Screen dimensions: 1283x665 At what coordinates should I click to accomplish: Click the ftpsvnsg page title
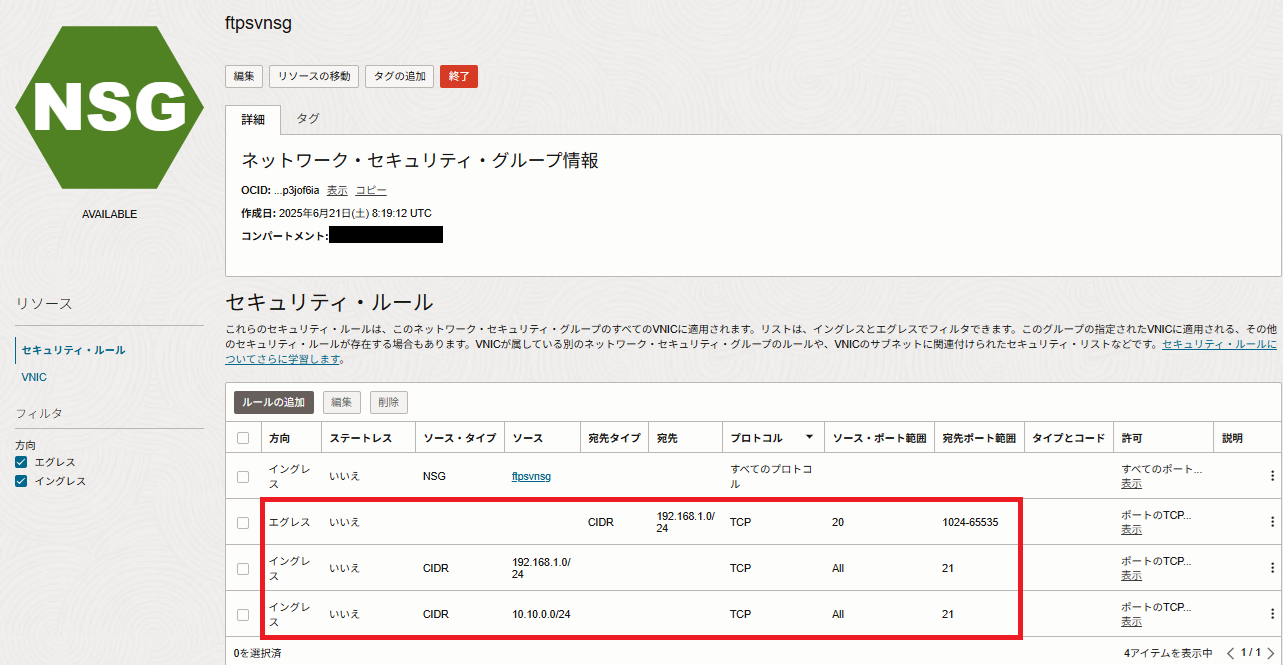(x=259, y=23)
